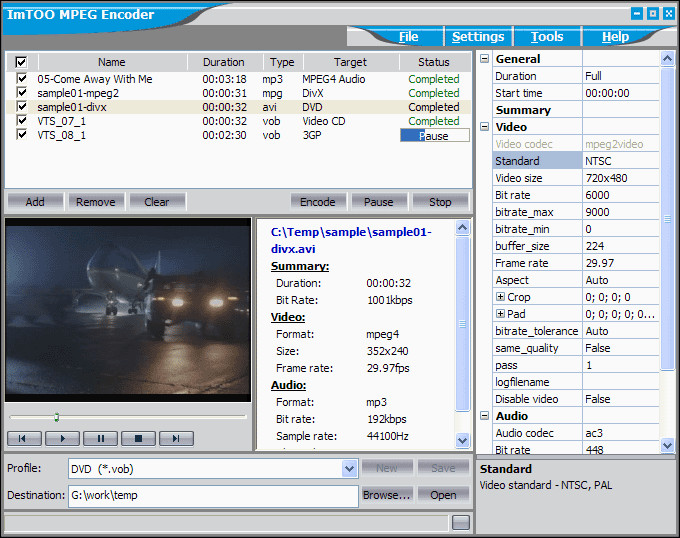Click the Disable video False value
This screenshot has height=538, width=680.
pos(621,399)
